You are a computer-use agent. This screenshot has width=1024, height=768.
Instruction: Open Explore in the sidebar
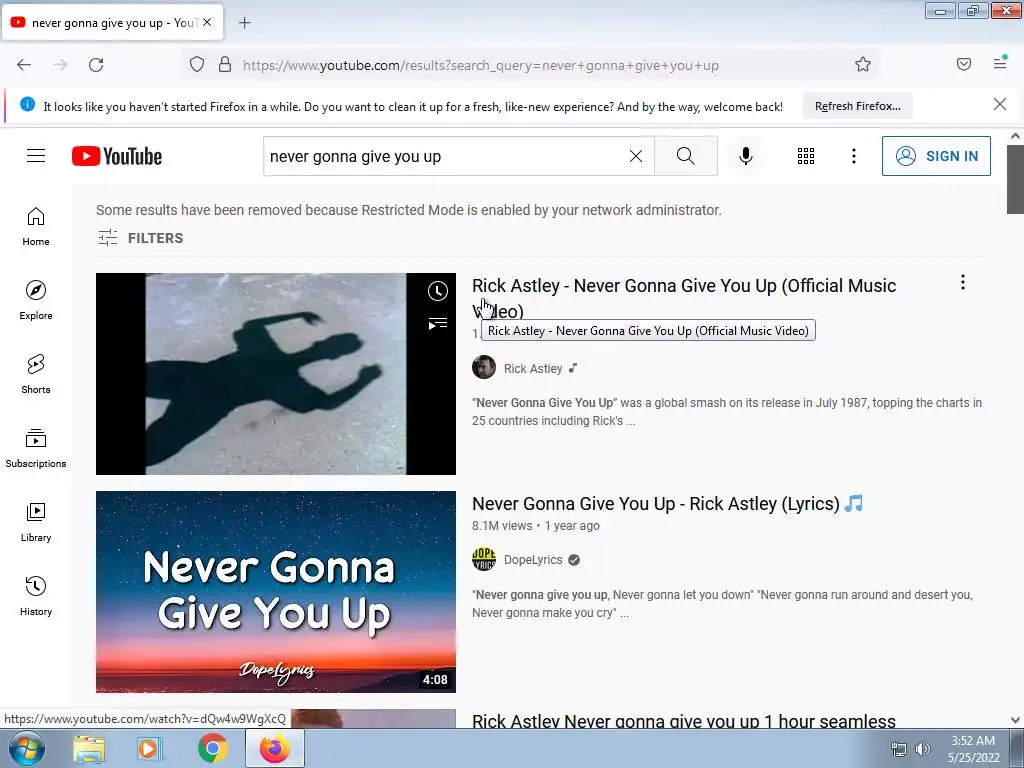pyautogui.click(x=36, y=300)
